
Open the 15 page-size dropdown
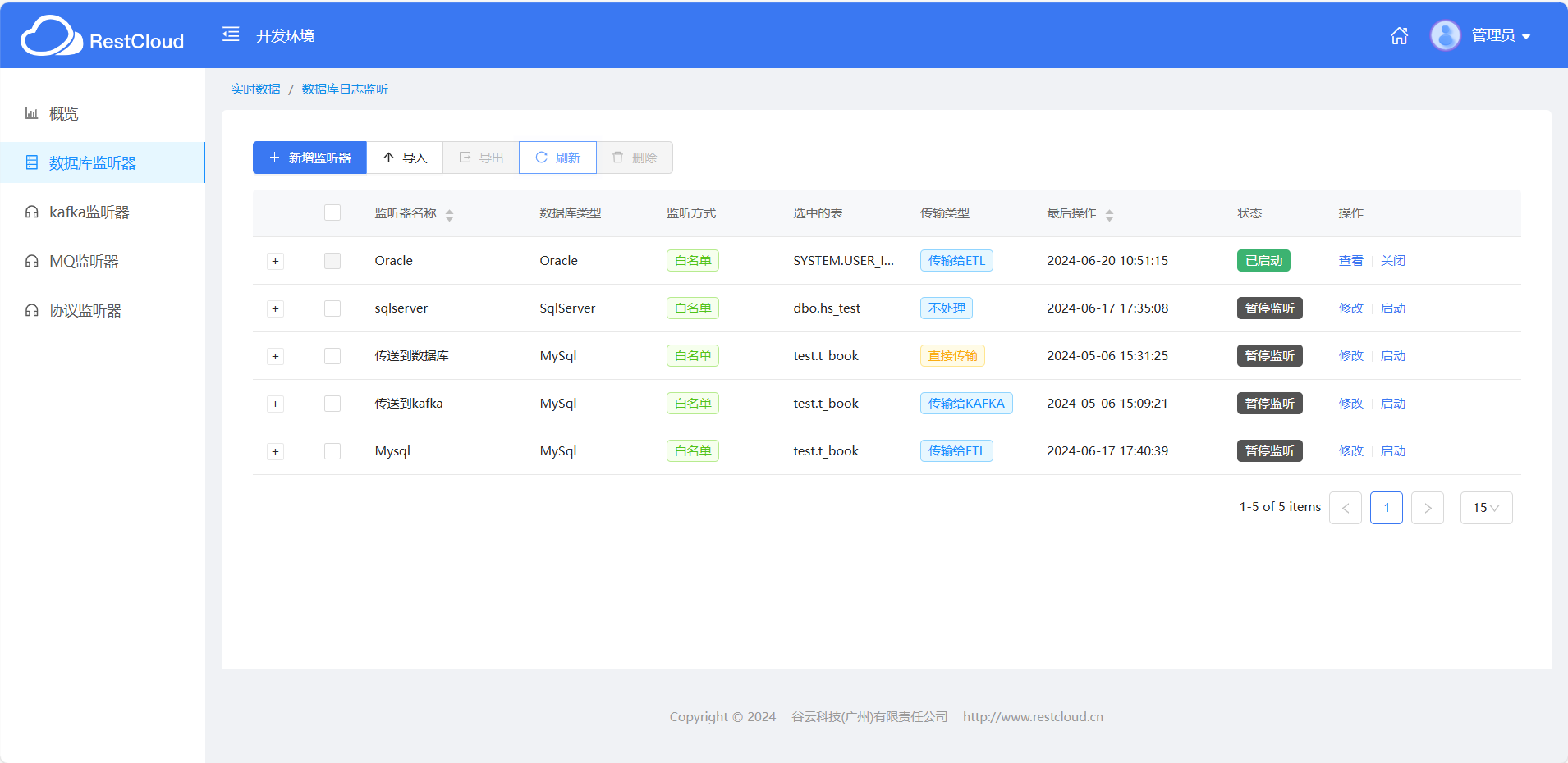pos(1487,508)
